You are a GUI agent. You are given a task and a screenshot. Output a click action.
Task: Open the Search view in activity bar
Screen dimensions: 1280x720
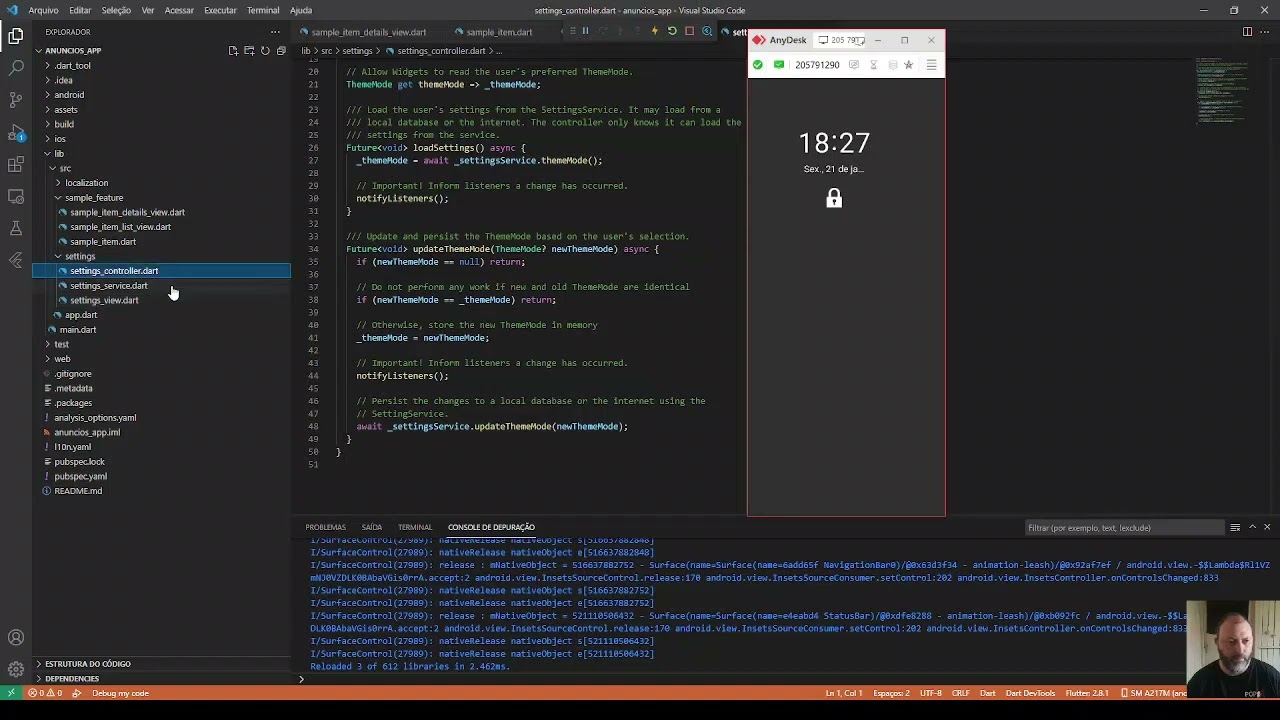[16, 68]
